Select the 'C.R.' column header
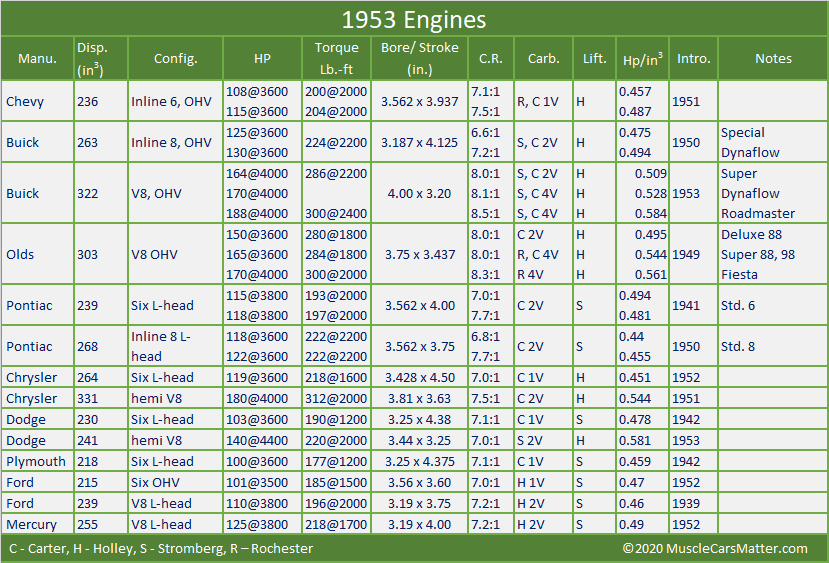The height and width of the screenshot is (563, 829). tap(491, 59)
